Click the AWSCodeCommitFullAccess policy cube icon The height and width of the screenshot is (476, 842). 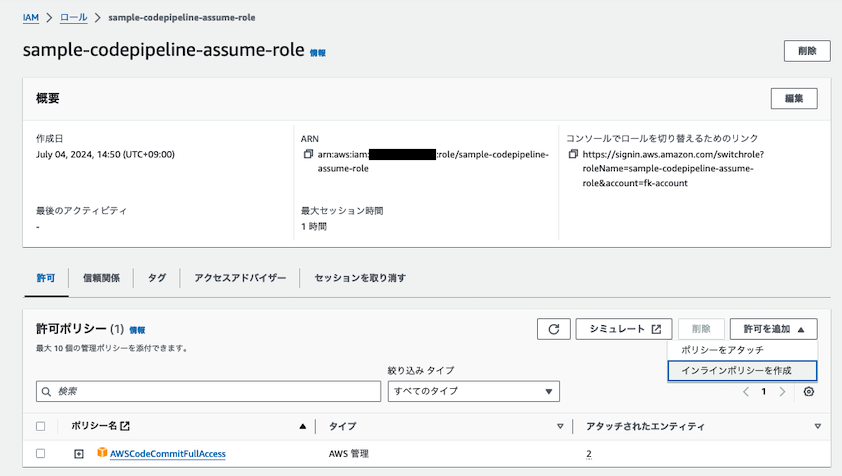(x=102, y=454)
